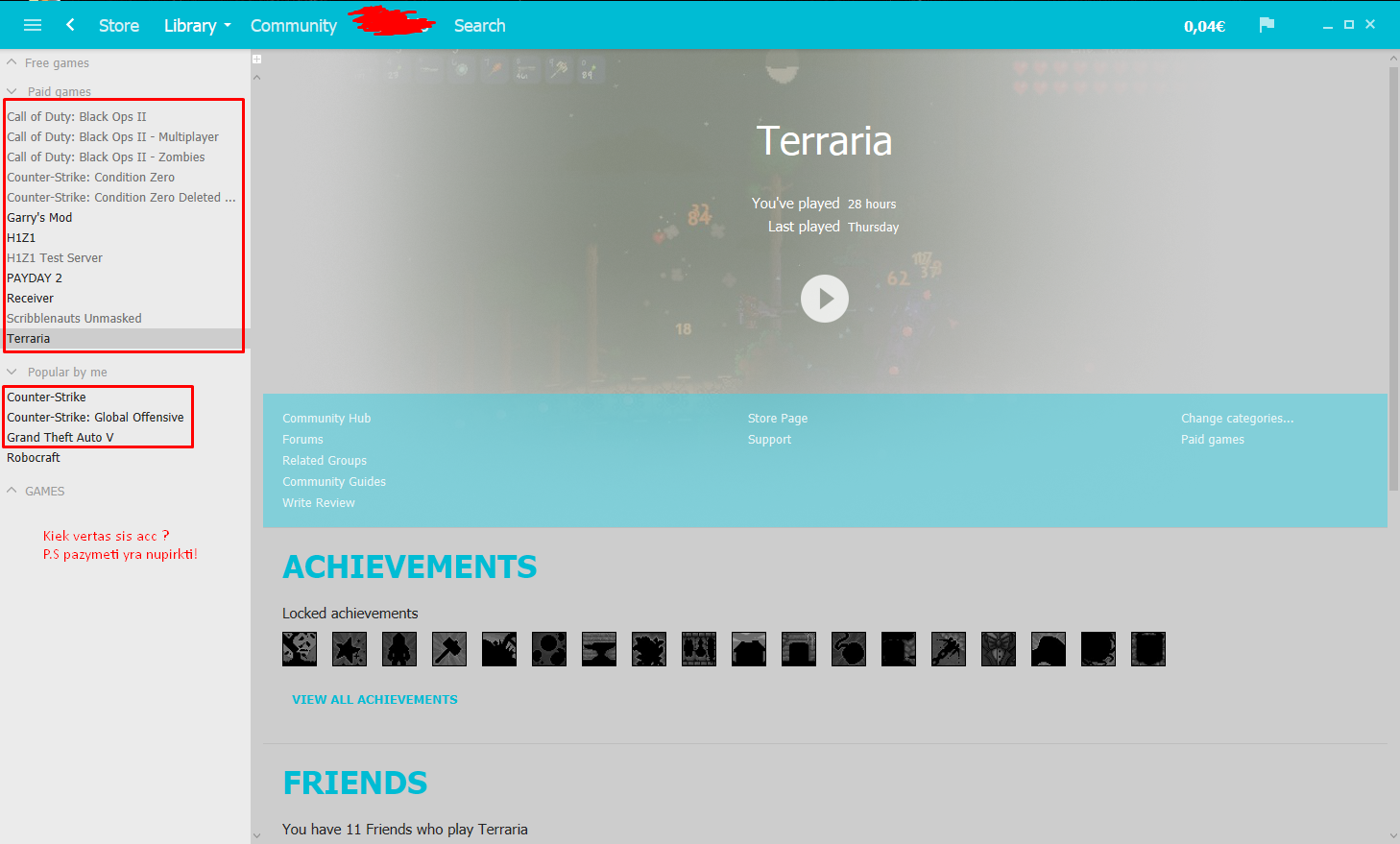The image size is (1400, 844).
Task: Open the Store tab
Action: tap(119, 26)
